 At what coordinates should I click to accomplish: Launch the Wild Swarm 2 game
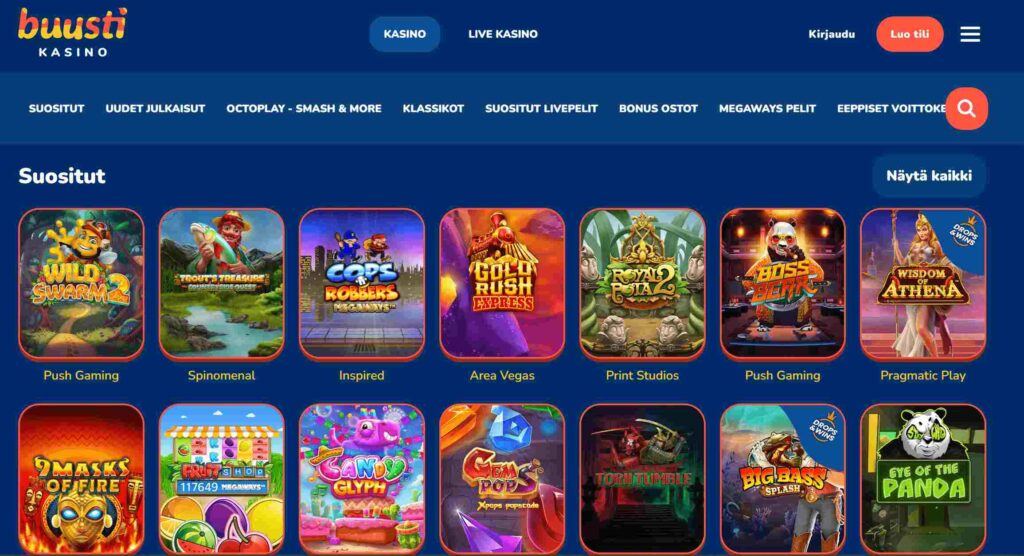click(81, 284)
